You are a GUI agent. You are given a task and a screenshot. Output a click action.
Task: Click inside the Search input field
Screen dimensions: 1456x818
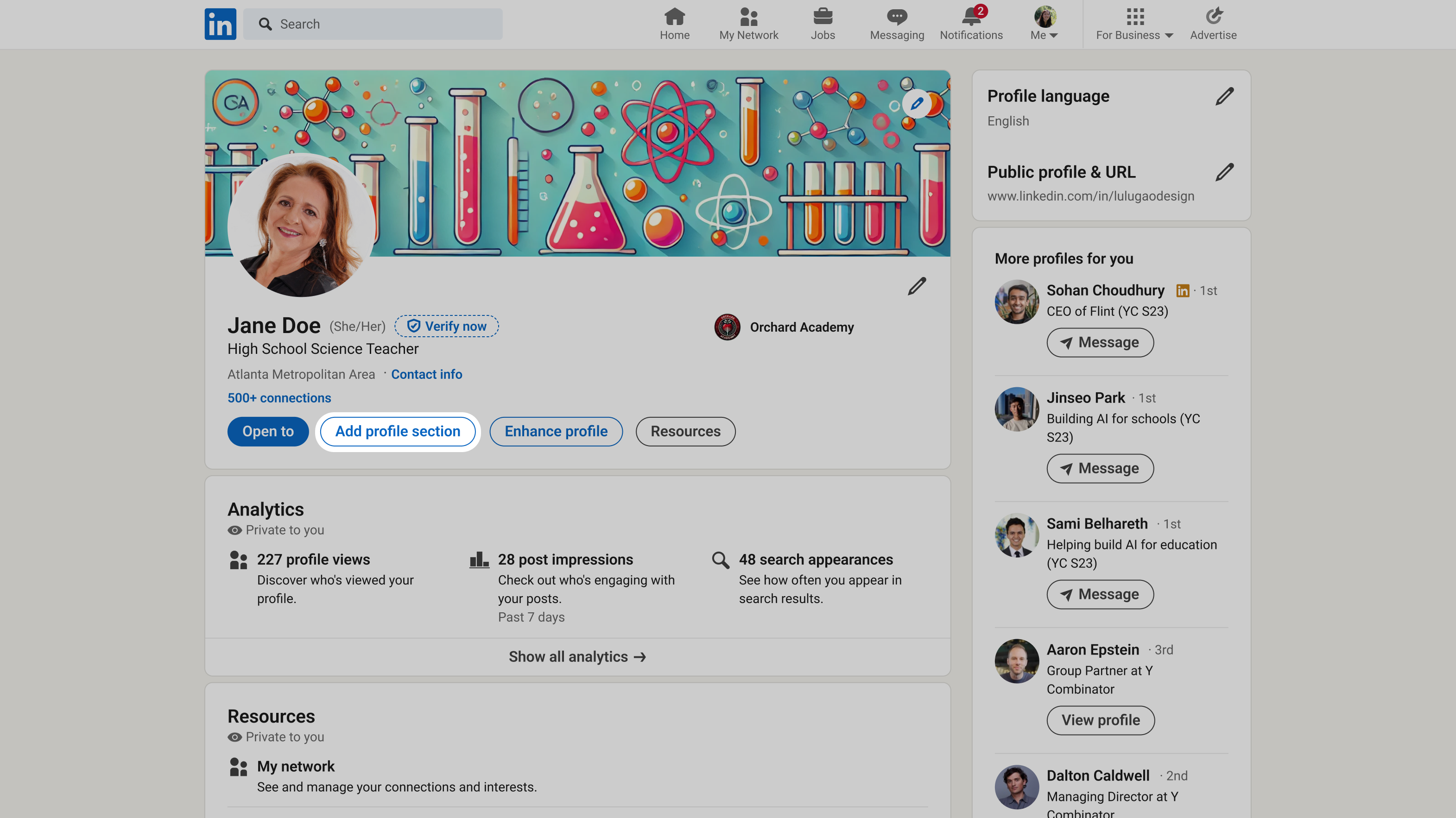373,24
